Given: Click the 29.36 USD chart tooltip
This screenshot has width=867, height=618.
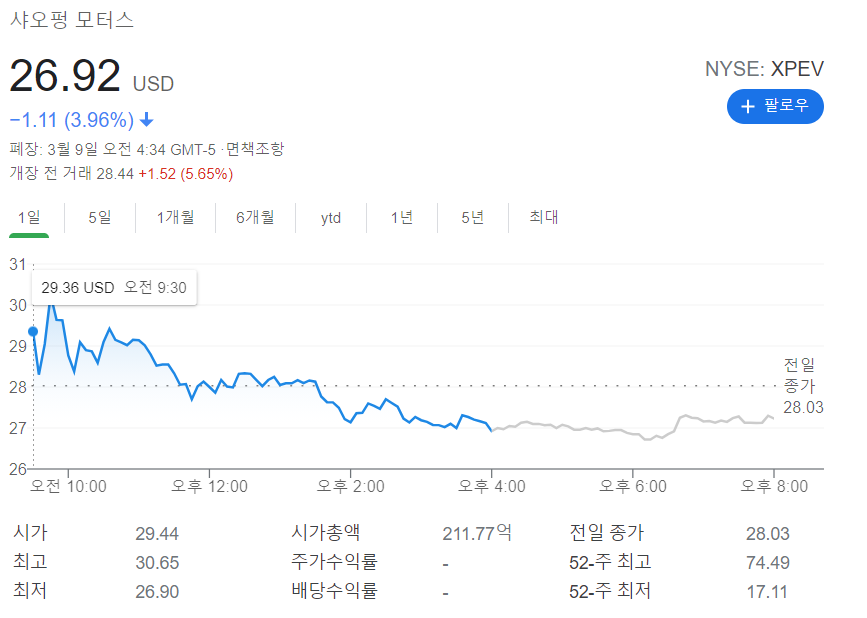Looking at the screenshot, I should [114, 287].
